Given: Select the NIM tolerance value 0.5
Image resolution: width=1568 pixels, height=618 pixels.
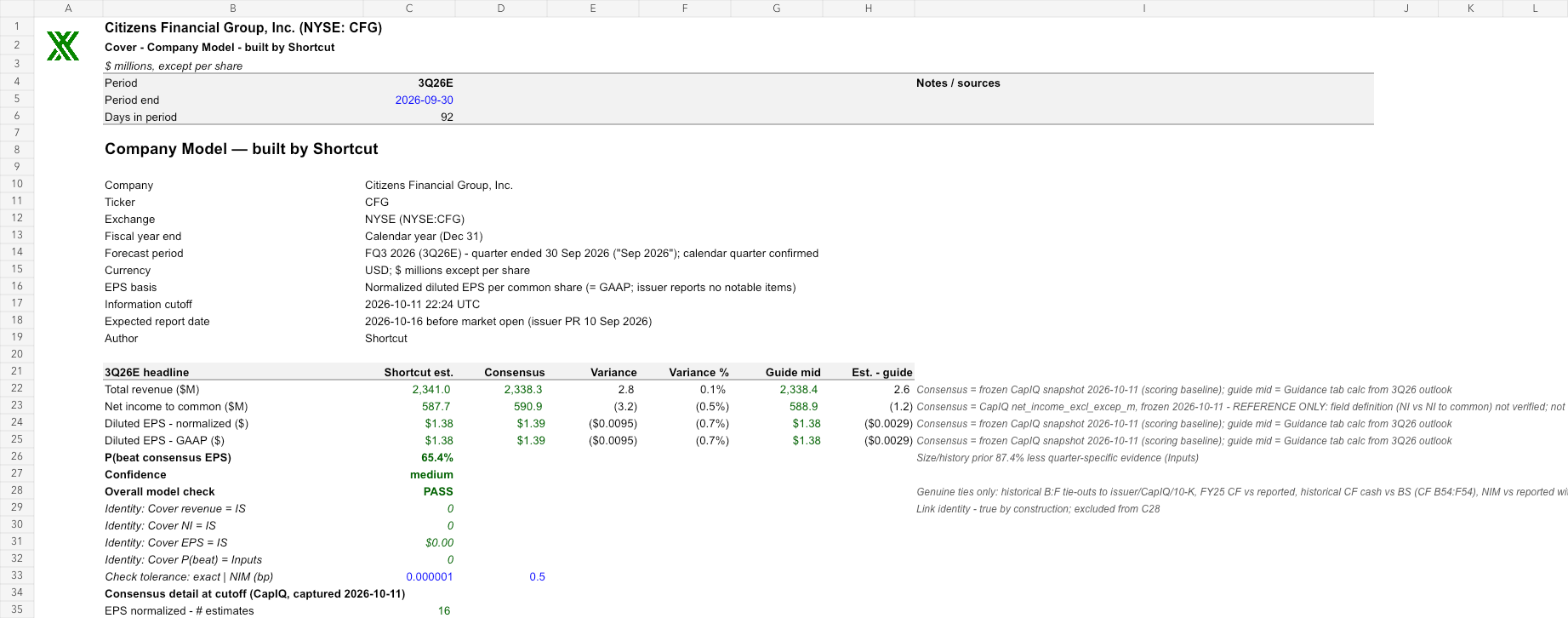Looking at the screenshot, I should [x=537, y=576].
